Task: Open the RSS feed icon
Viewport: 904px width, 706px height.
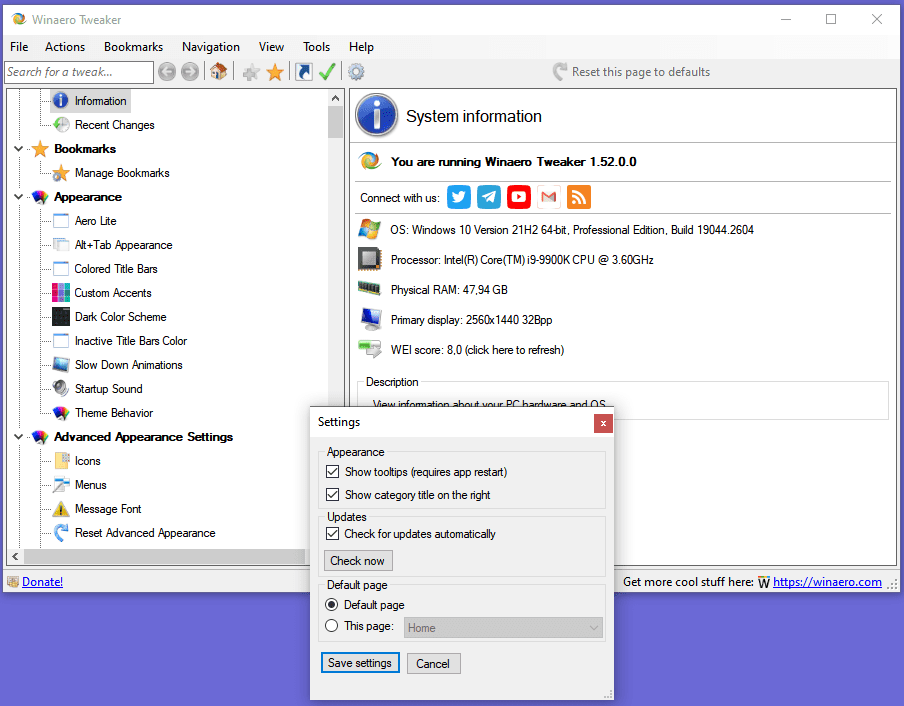Action: coord(578,197)
